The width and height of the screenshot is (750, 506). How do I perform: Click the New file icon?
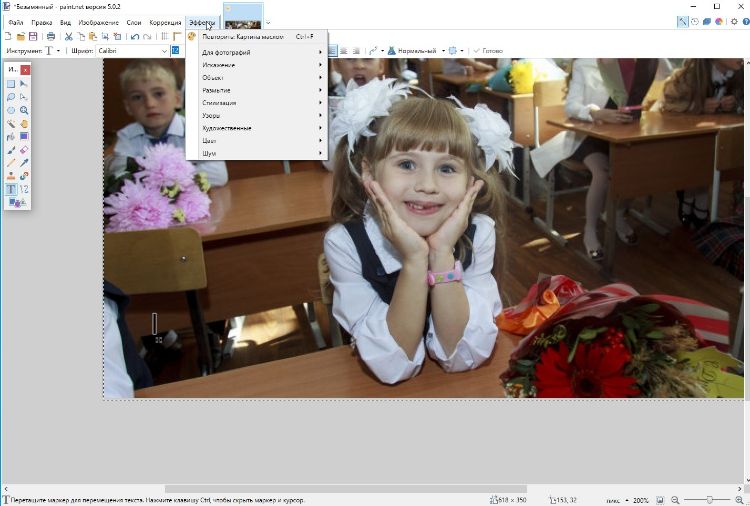click(8, 36)
